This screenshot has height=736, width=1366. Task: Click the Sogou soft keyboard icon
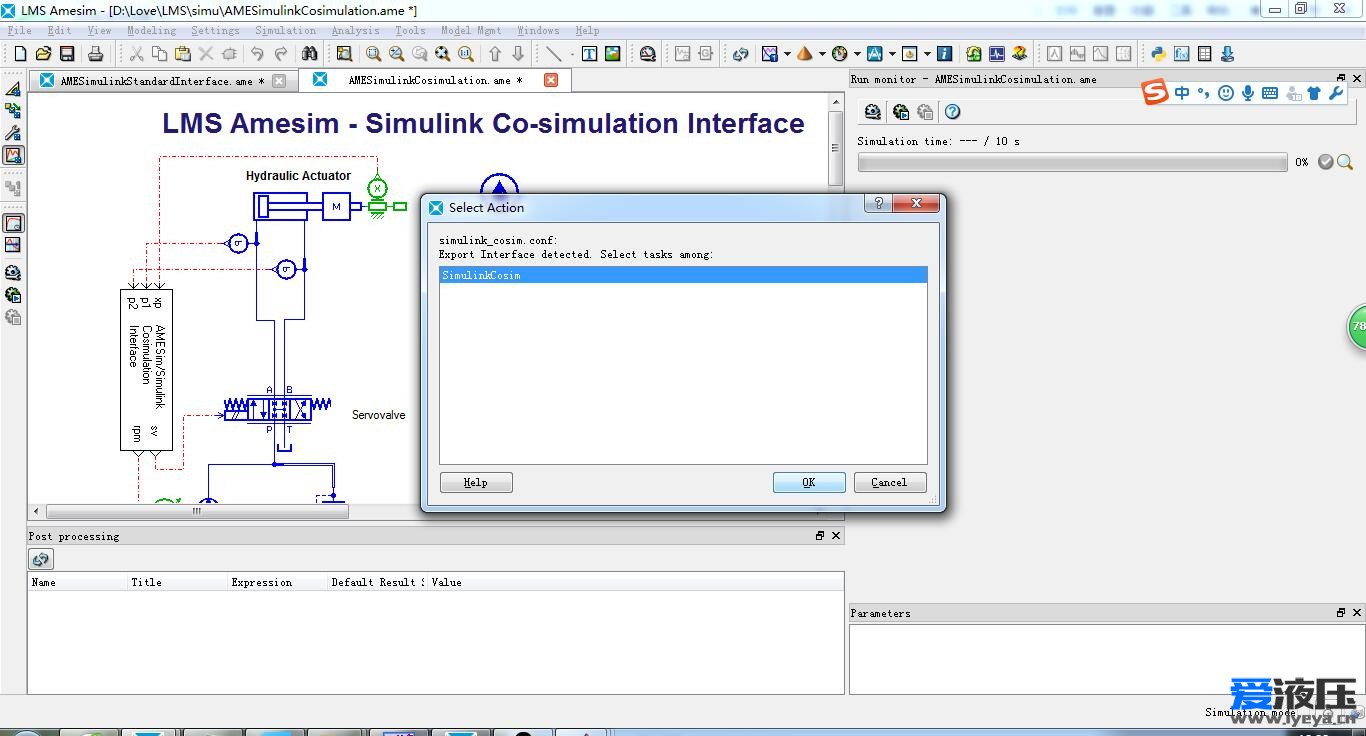click(x=1270, y=93)
